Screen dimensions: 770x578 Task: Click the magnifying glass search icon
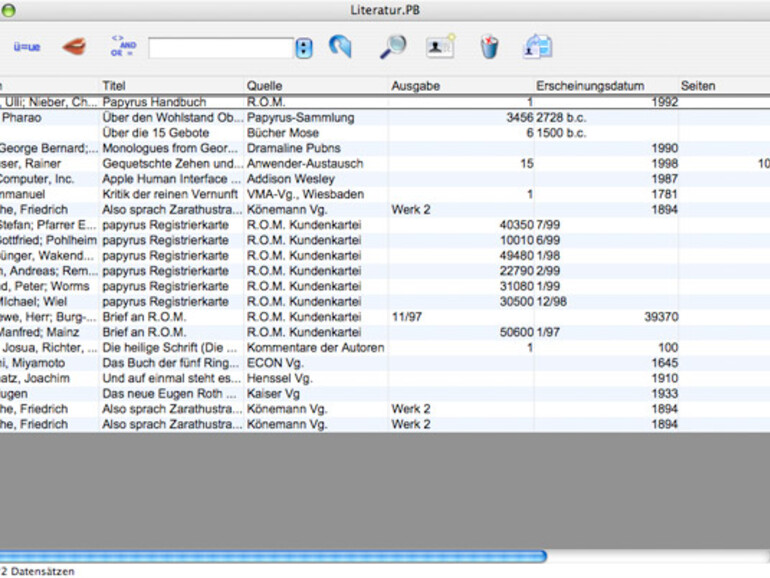[393, 47]
